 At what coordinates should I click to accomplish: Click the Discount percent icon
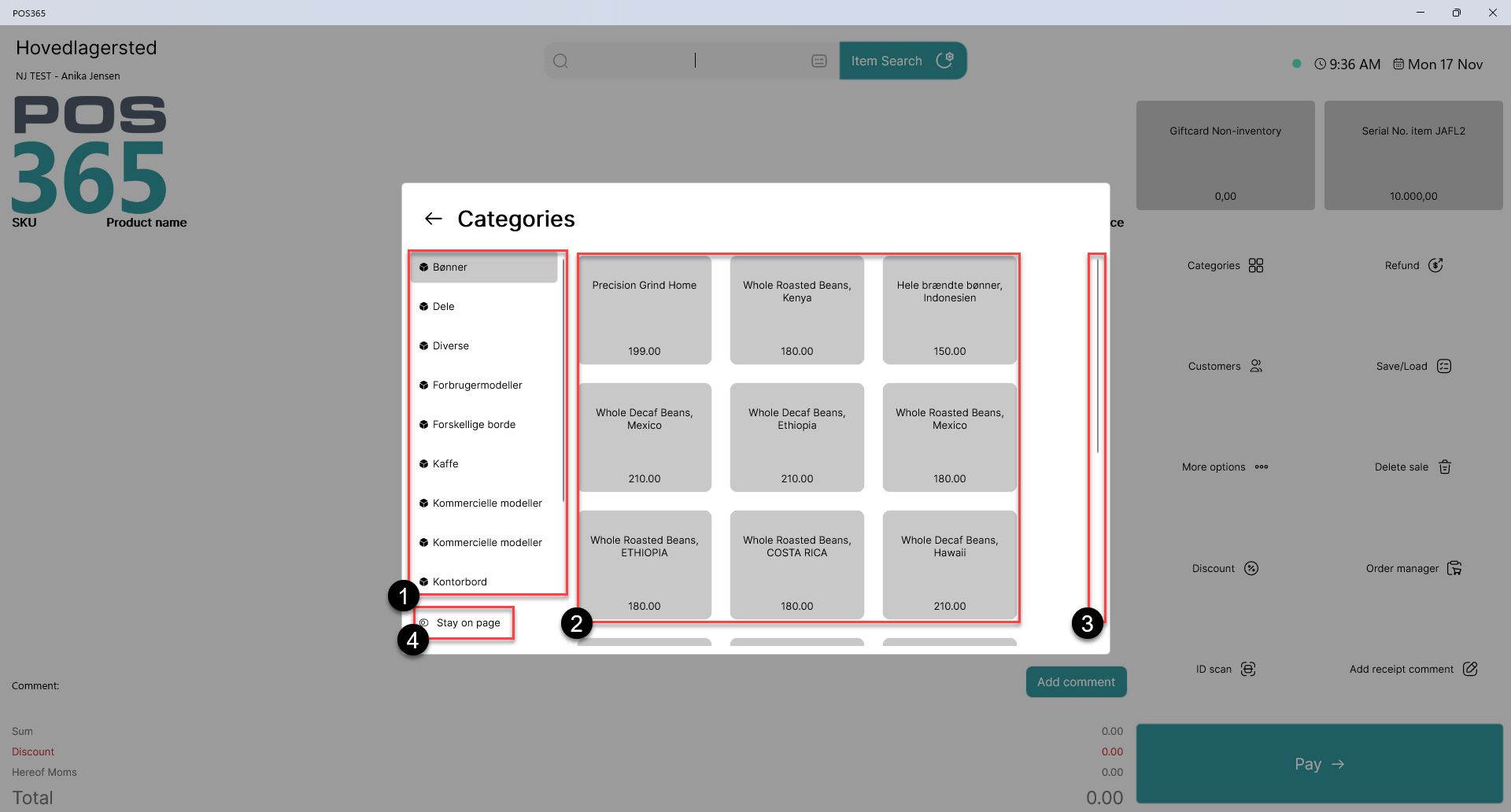pos(1251,568)
